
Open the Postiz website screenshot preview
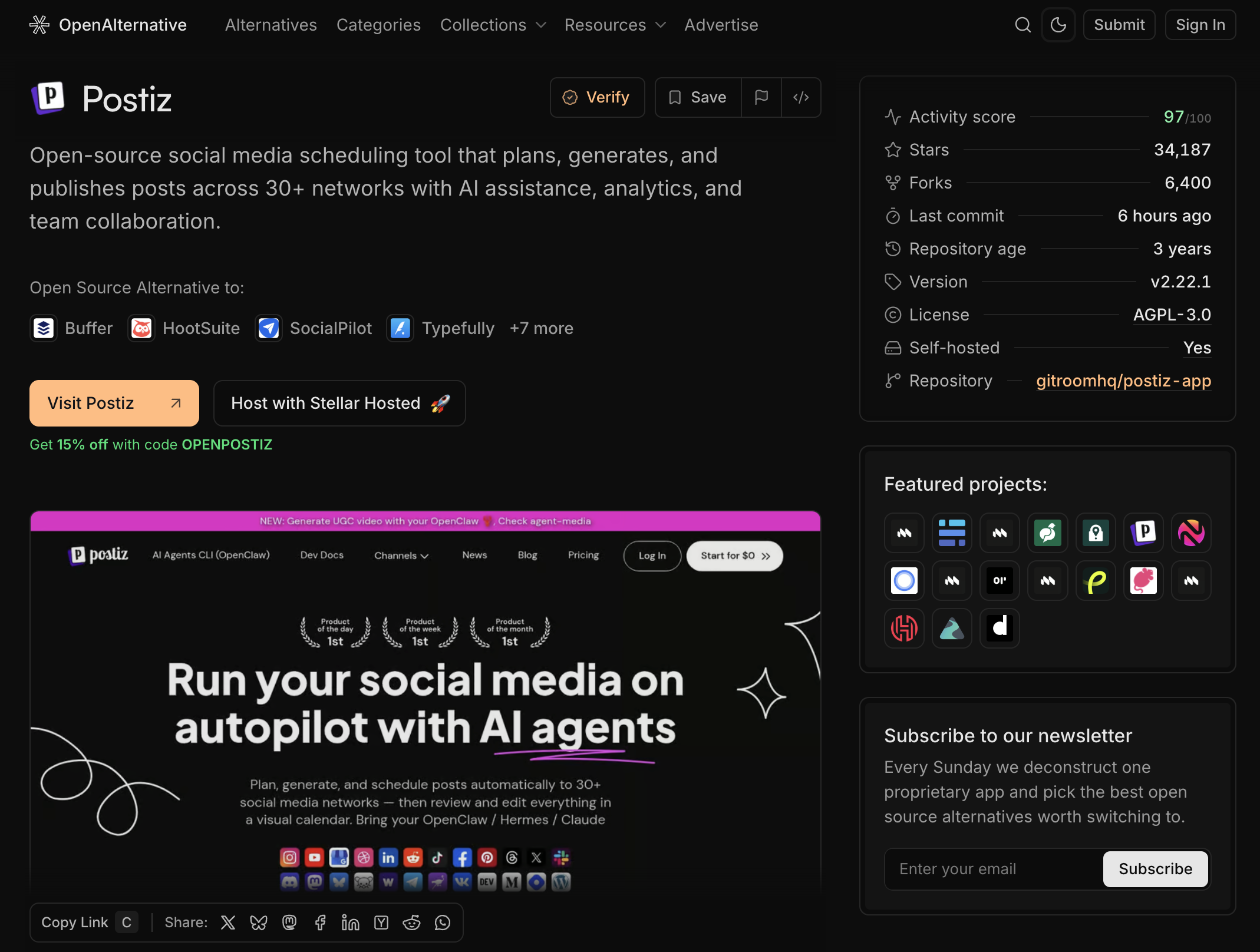click(426, 704)
